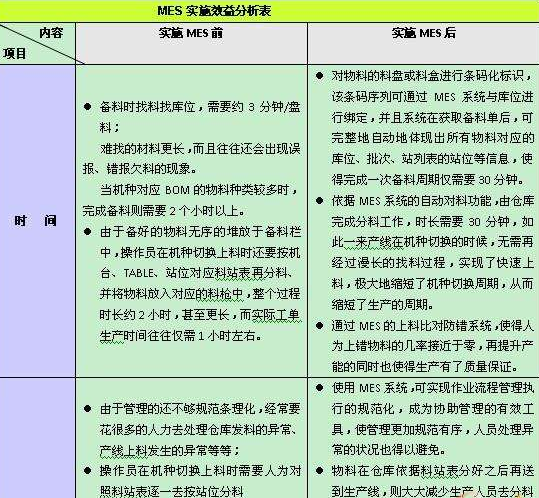Click the bullet before 由于备好的物料无序
The height and width of the screenshot is (498, 539).
tap(87, 232)
